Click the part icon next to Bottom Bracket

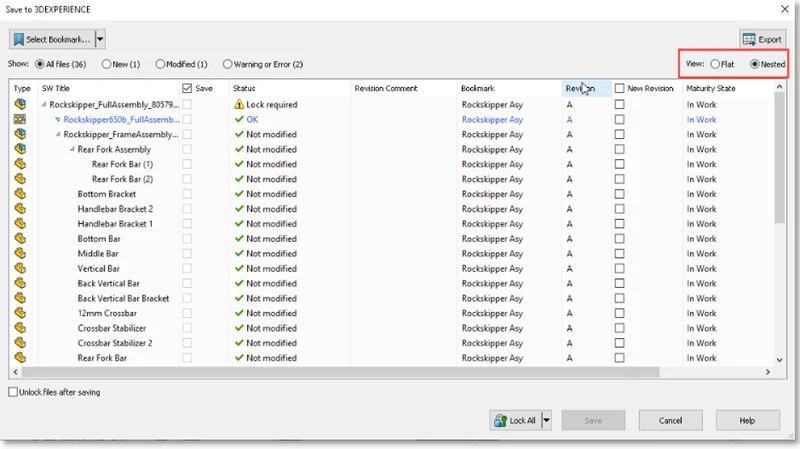pyautogui.click(x=19, y=194)
